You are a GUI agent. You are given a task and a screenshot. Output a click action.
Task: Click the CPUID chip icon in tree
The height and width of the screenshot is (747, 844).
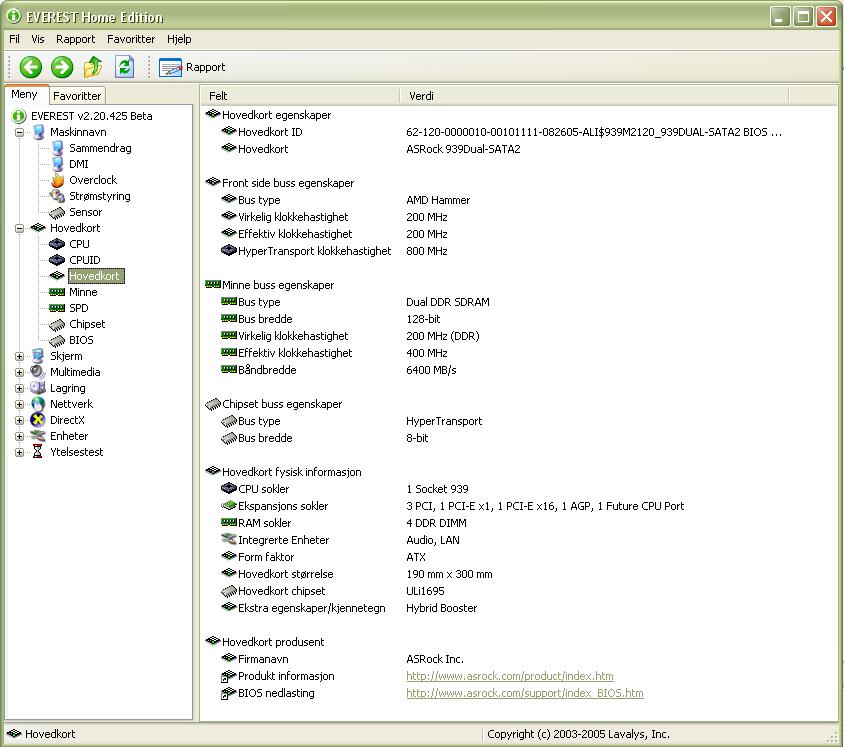(57, 260)
